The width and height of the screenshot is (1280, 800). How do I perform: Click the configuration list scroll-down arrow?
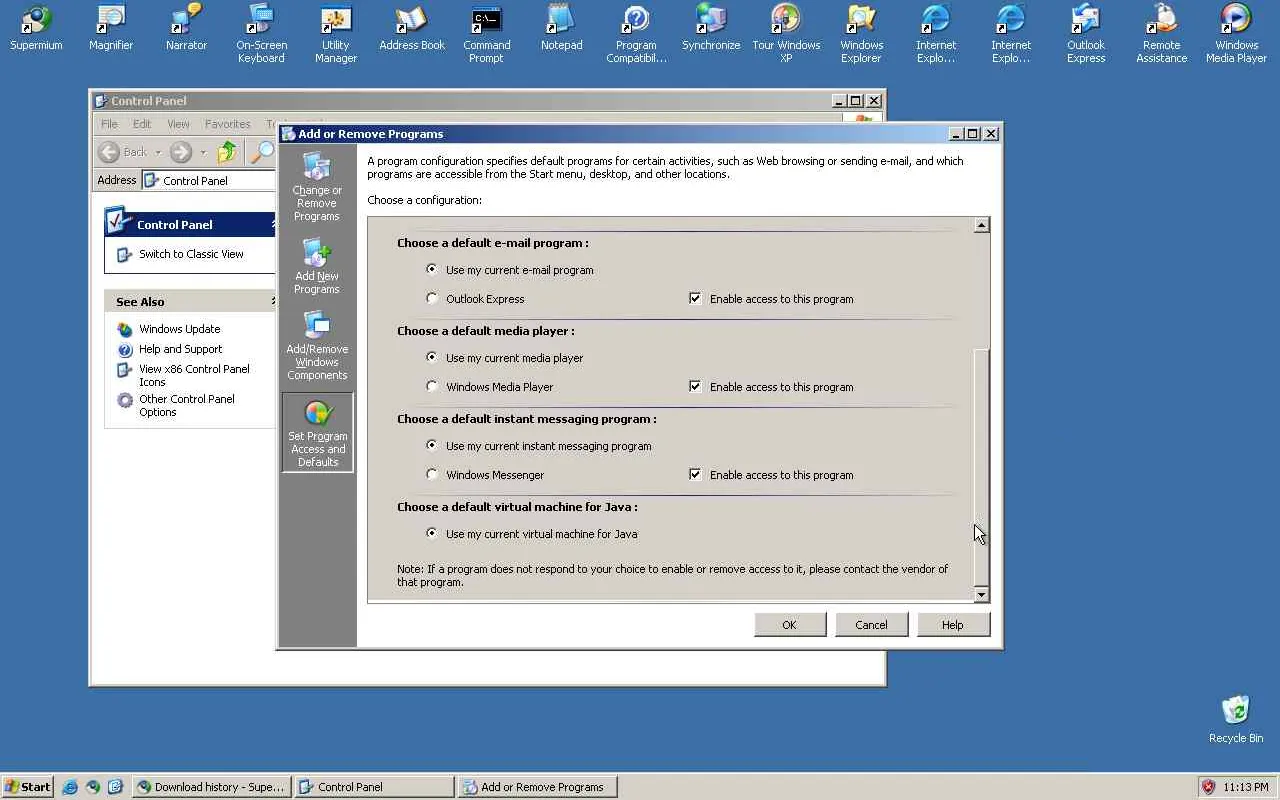[x=981, y=594]
